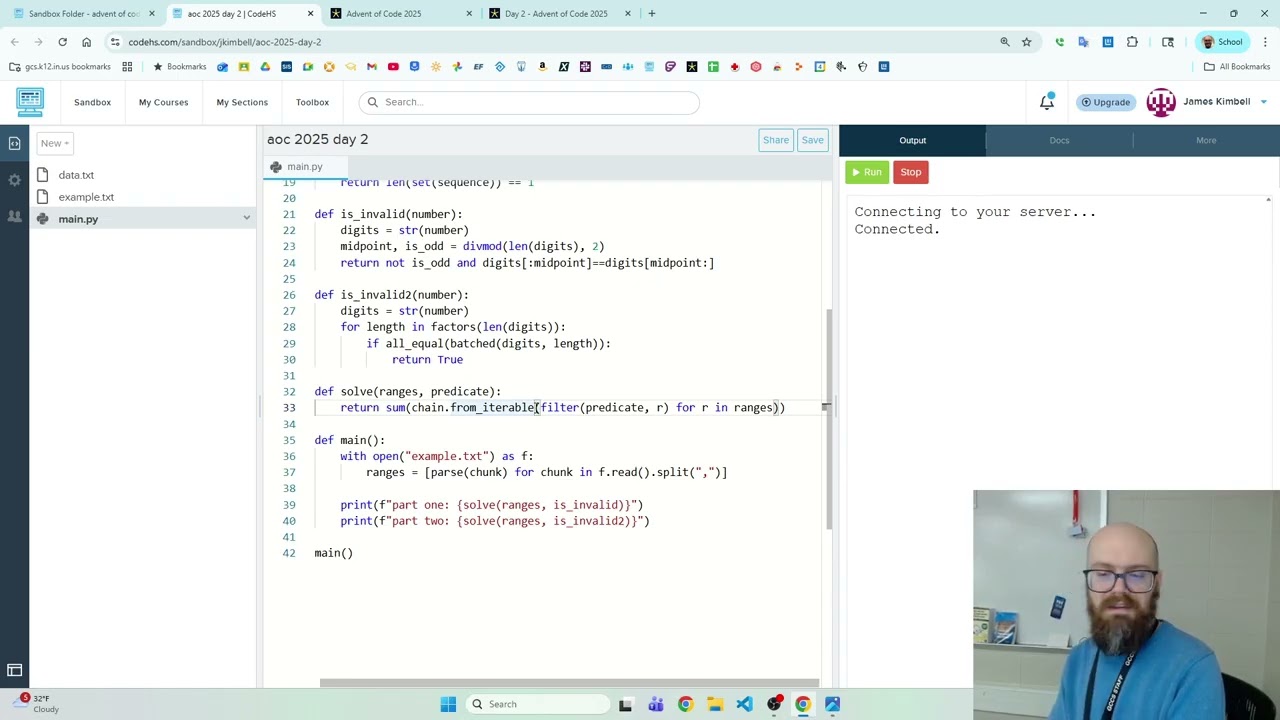Bookmark this page with the star icon
The height and width of the screenshot is (720, 1280).
(1026, 42)
